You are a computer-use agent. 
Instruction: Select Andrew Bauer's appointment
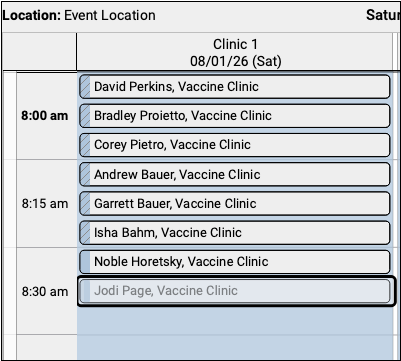[235, 174]
